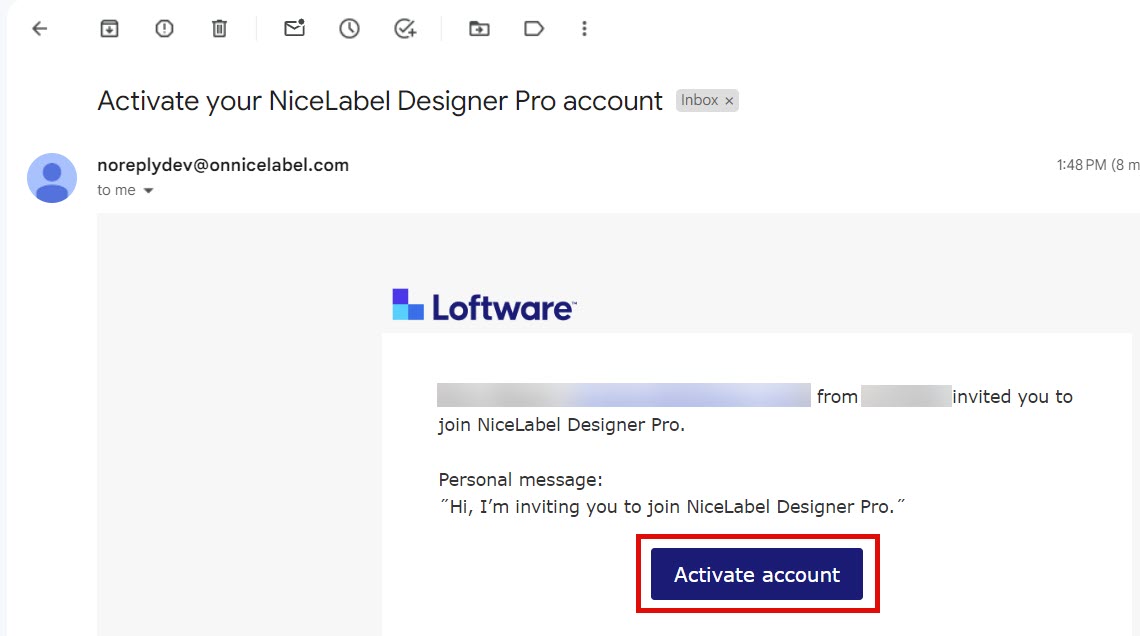Image resolution: width=1140 pixels, height=636 pixels.
Task: Open the More options three-dot menu
Action: pyautogui.click(x=584, y=29)
